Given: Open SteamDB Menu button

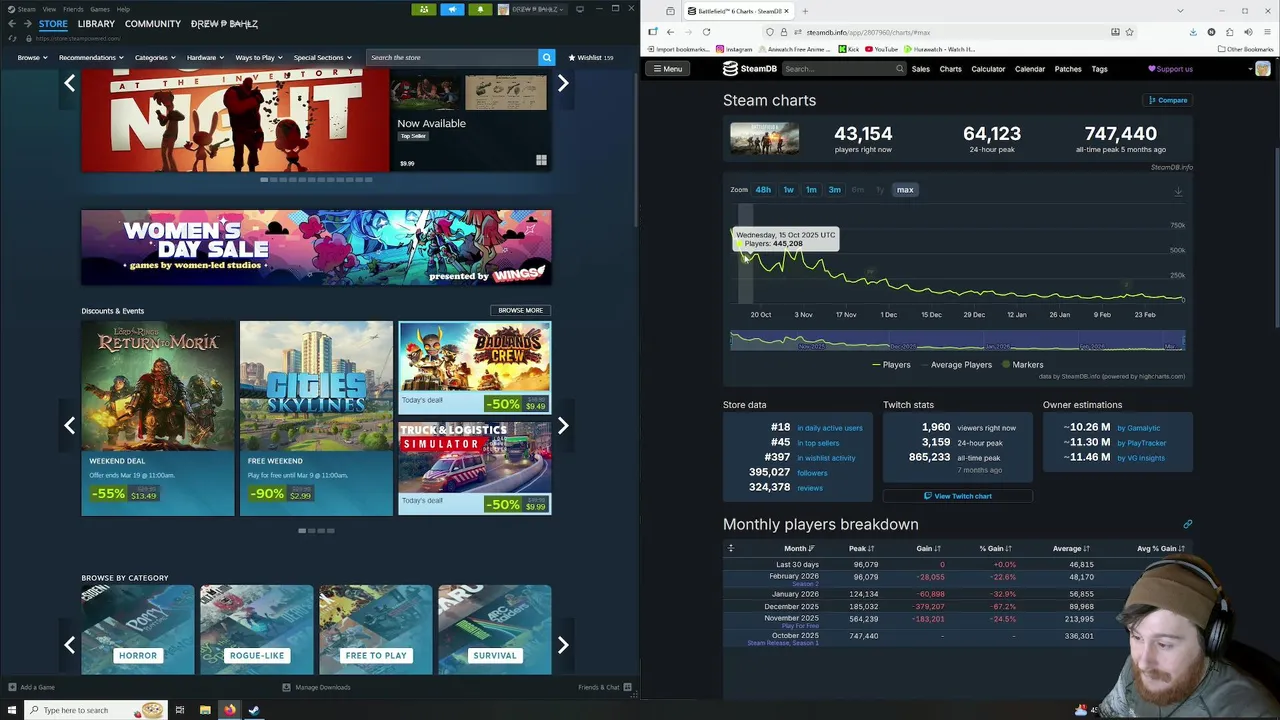Looking at the screenshot, I should point(666,69).
